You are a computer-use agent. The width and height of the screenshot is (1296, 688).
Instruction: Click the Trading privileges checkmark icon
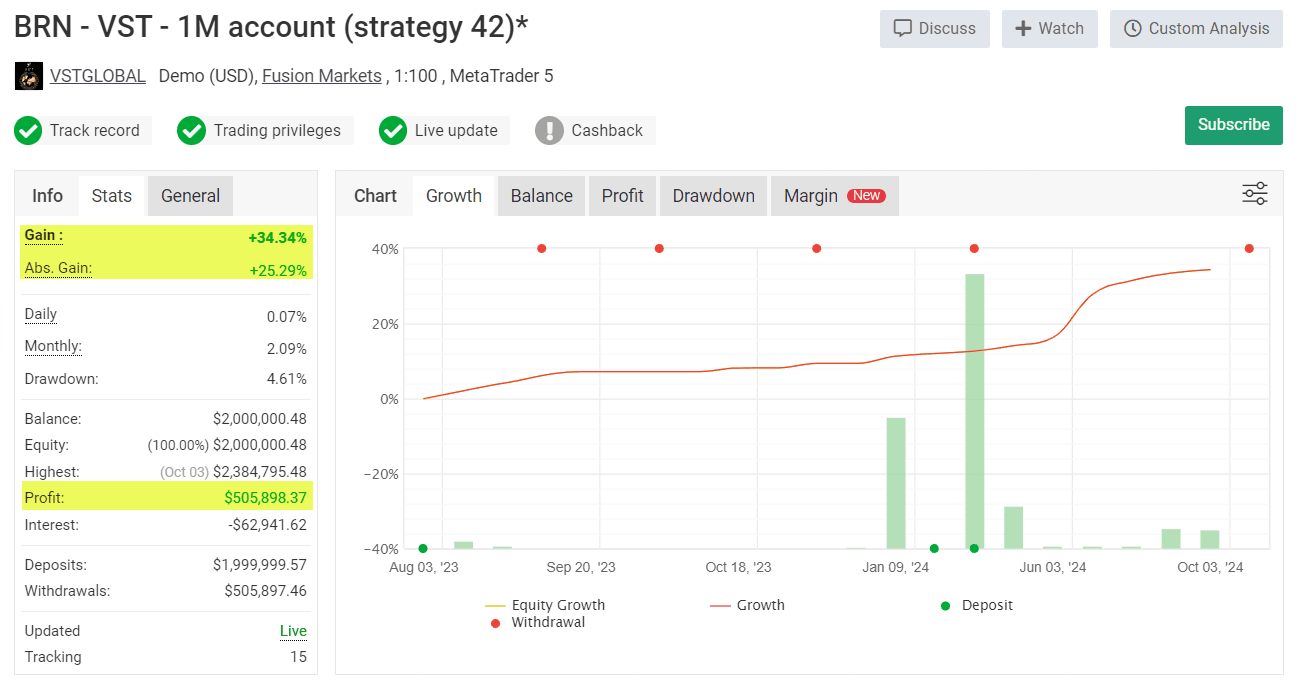tap(191, 131)
